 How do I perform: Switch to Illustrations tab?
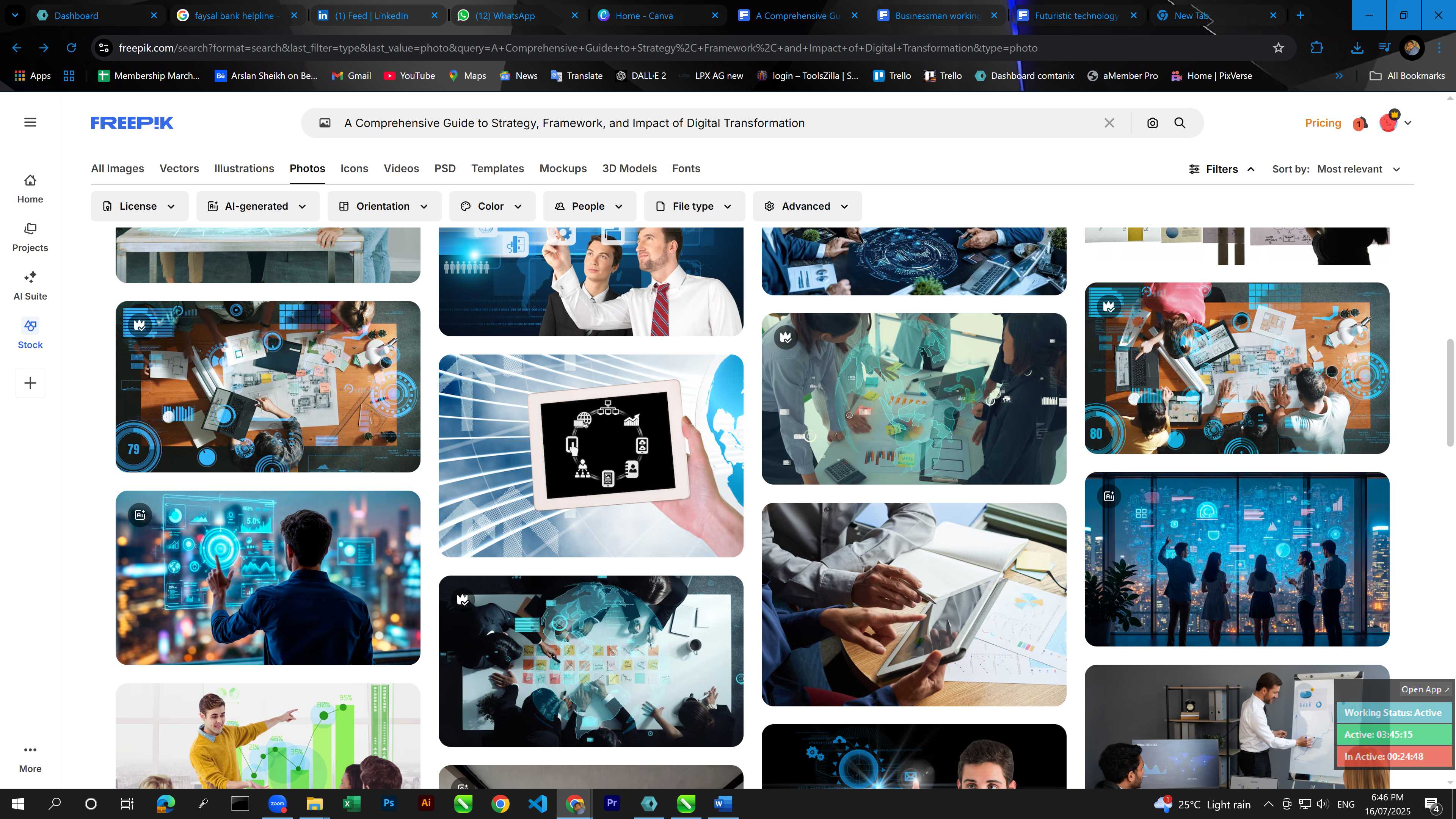coord(244,168)
